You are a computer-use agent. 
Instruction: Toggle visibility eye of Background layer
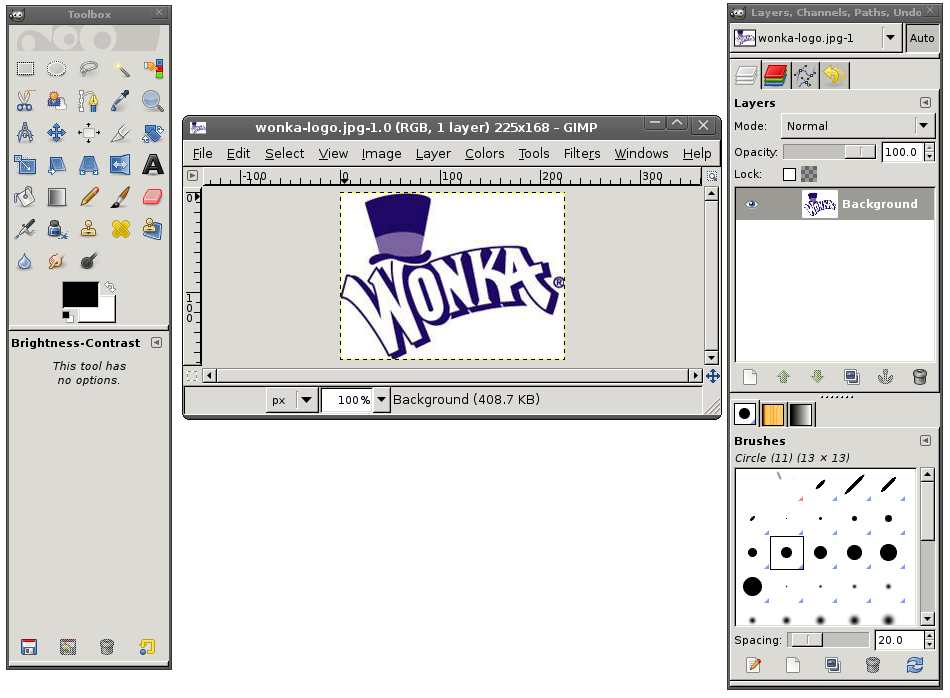tap(752, 204)
